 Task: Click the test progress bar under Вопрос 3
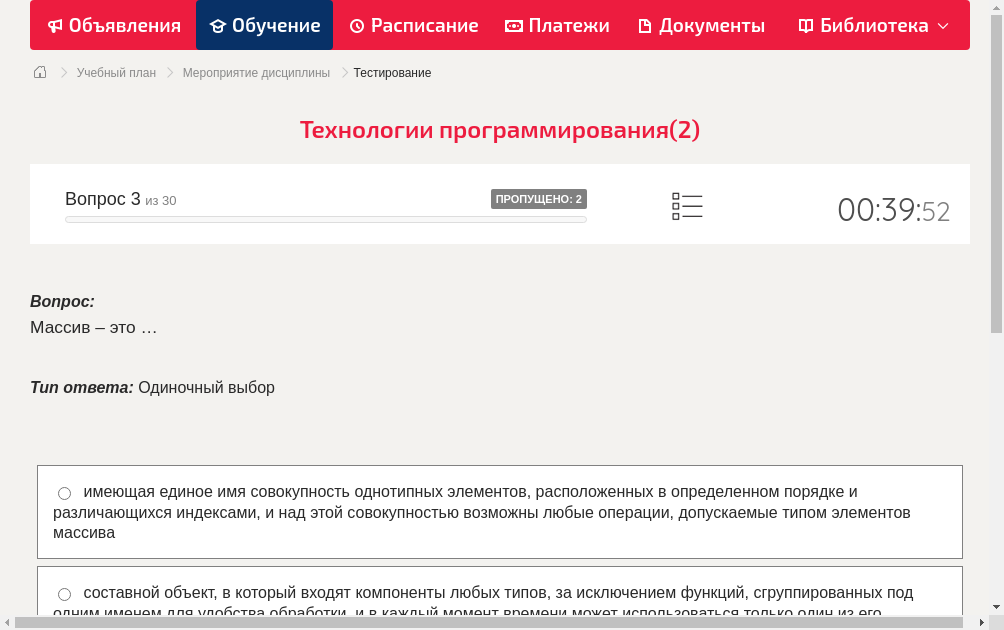pyautogui.click(x=326, y=219)
